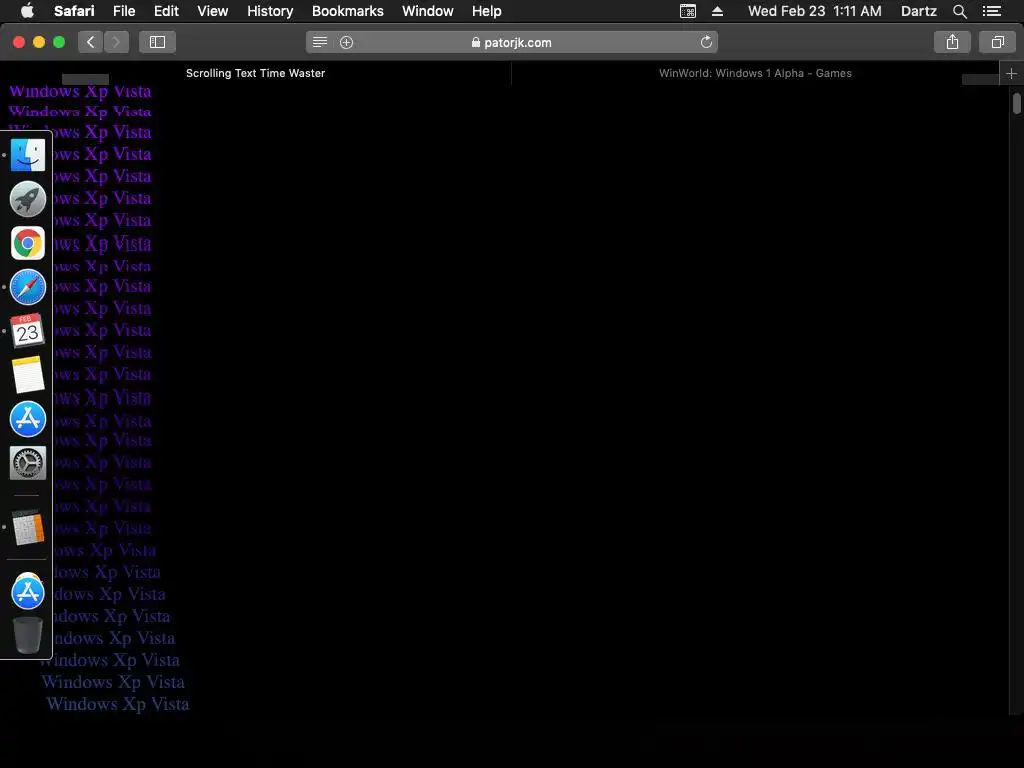Viewport: 1024px width, 768px height.
Task: Open Calculator from the dock
Action: 27,527
